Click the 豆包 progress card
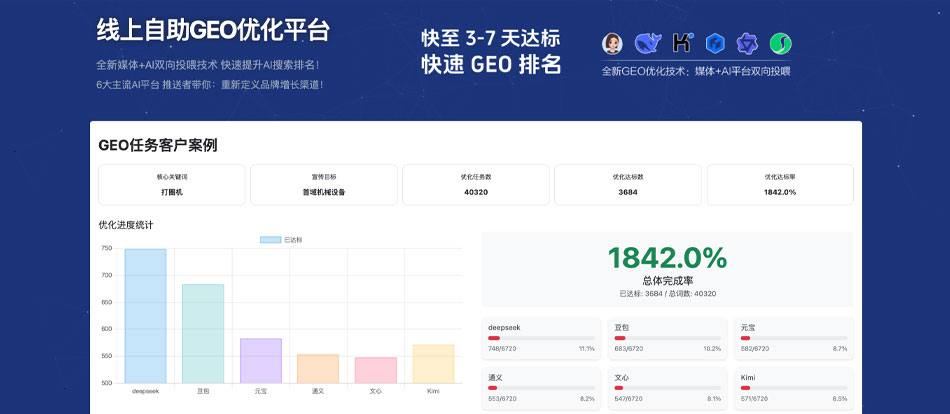The width and height of the screenshot is (950, 414). pyautogui.click(x=667, y=337)
